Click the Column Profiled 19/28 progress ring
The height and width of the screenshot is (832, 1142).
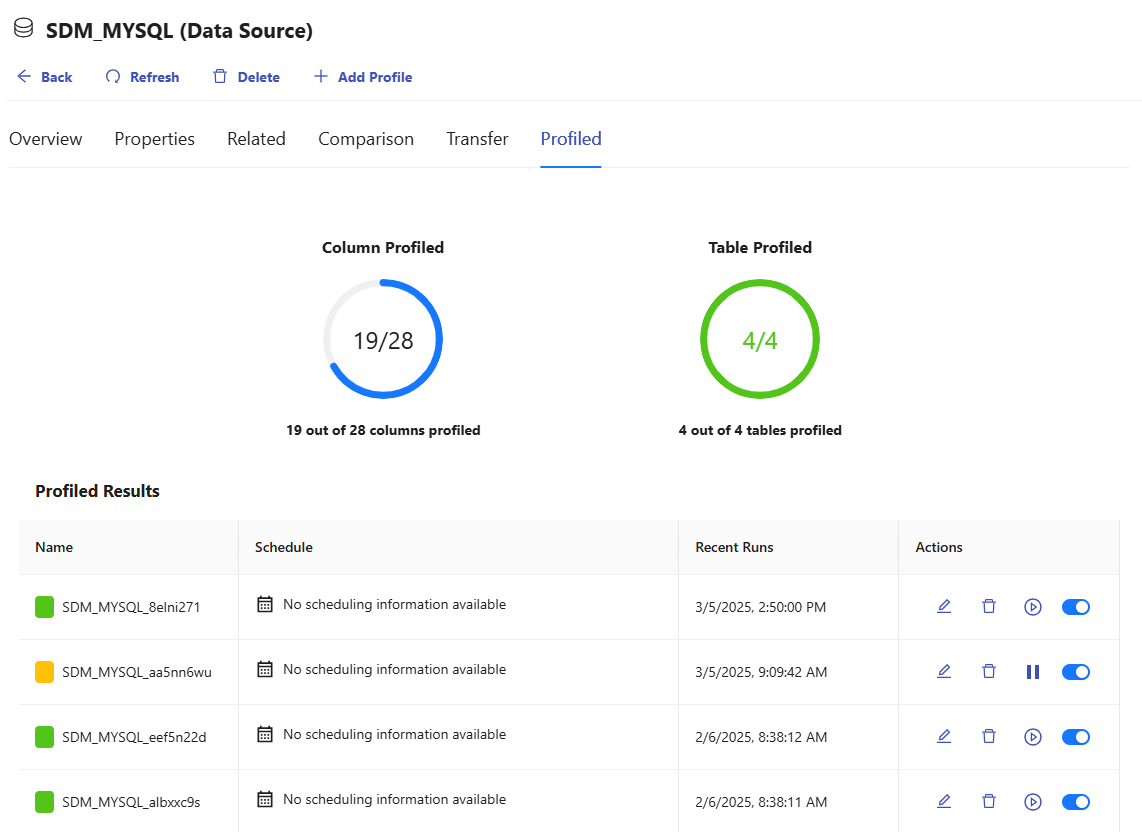tap(383, 339)
